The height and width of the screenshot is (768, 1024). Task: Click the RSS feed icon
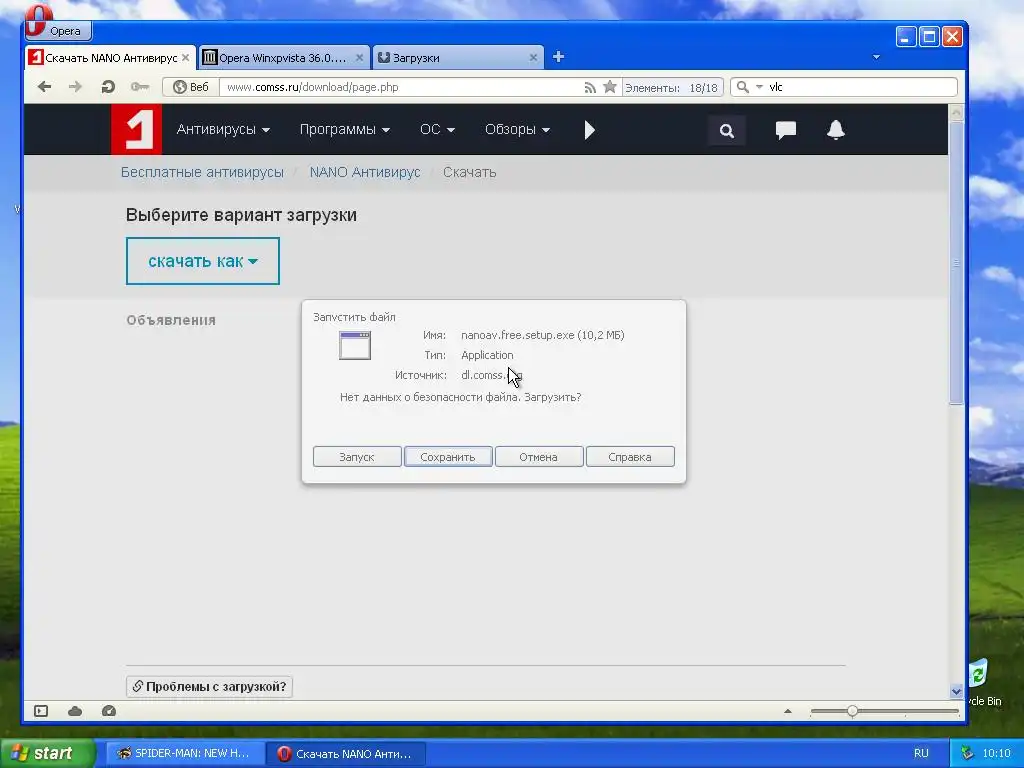click(590, 87)
